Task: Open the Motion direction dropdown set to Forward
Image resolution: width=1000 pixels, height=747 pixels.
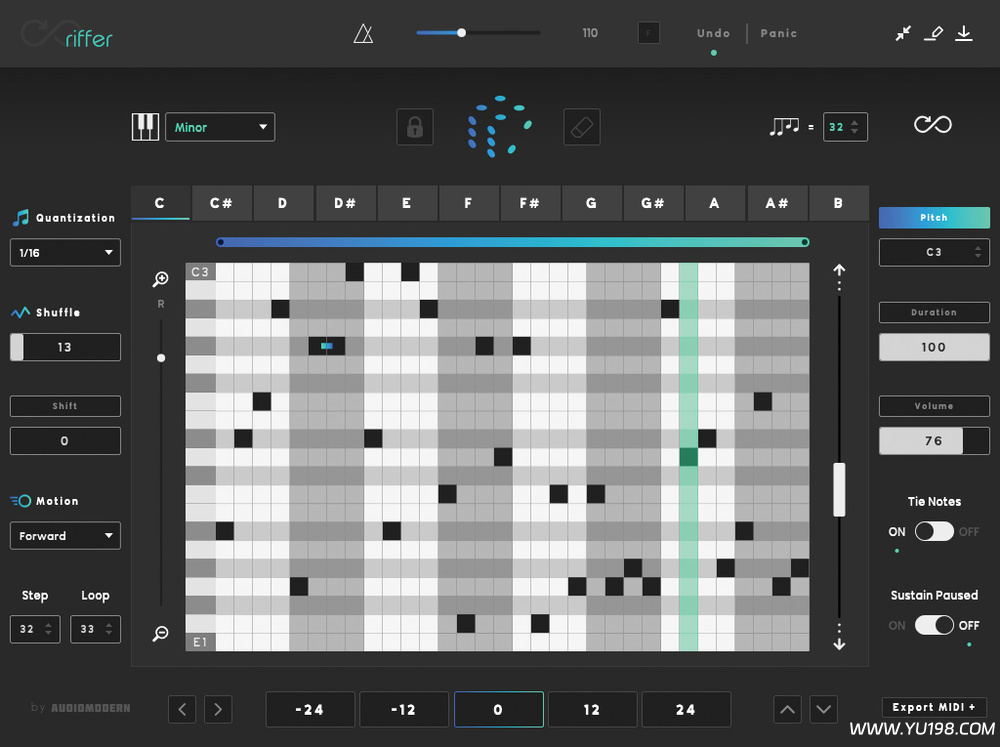Action: coord(65,535)
